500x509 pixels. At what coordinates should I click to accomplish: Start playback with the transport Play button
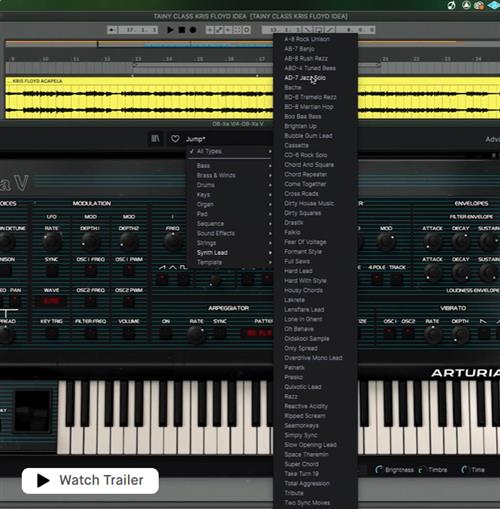click(x=170, y=30)
